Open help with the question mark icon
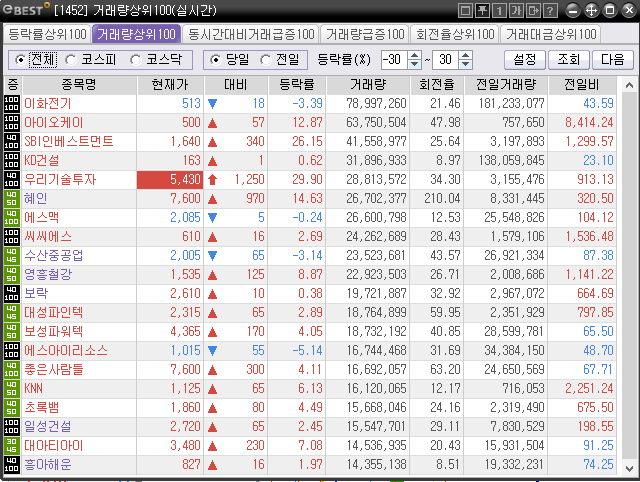Viewport: 640px width, 482px height. coord(551,11)
